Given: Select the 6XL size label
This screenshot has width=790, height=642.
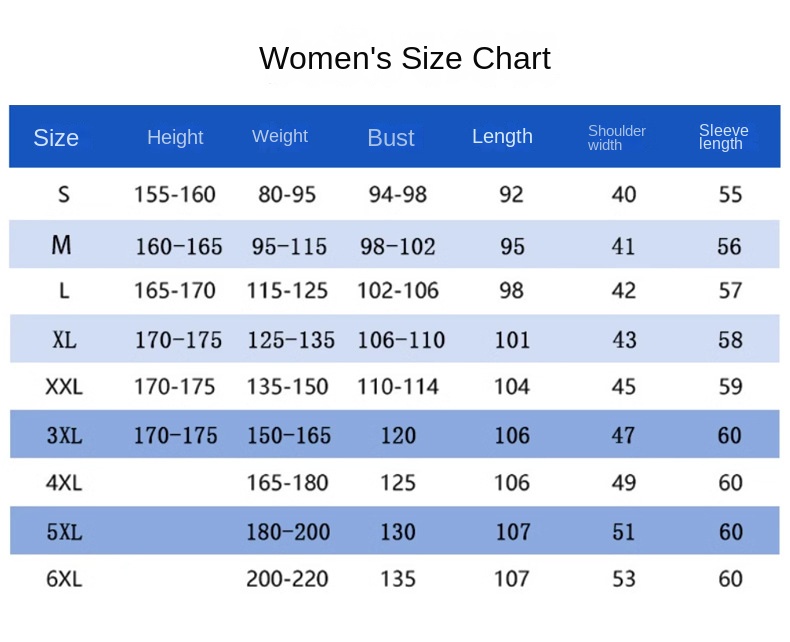Looking at the screenshot, I should pos(64,578).
